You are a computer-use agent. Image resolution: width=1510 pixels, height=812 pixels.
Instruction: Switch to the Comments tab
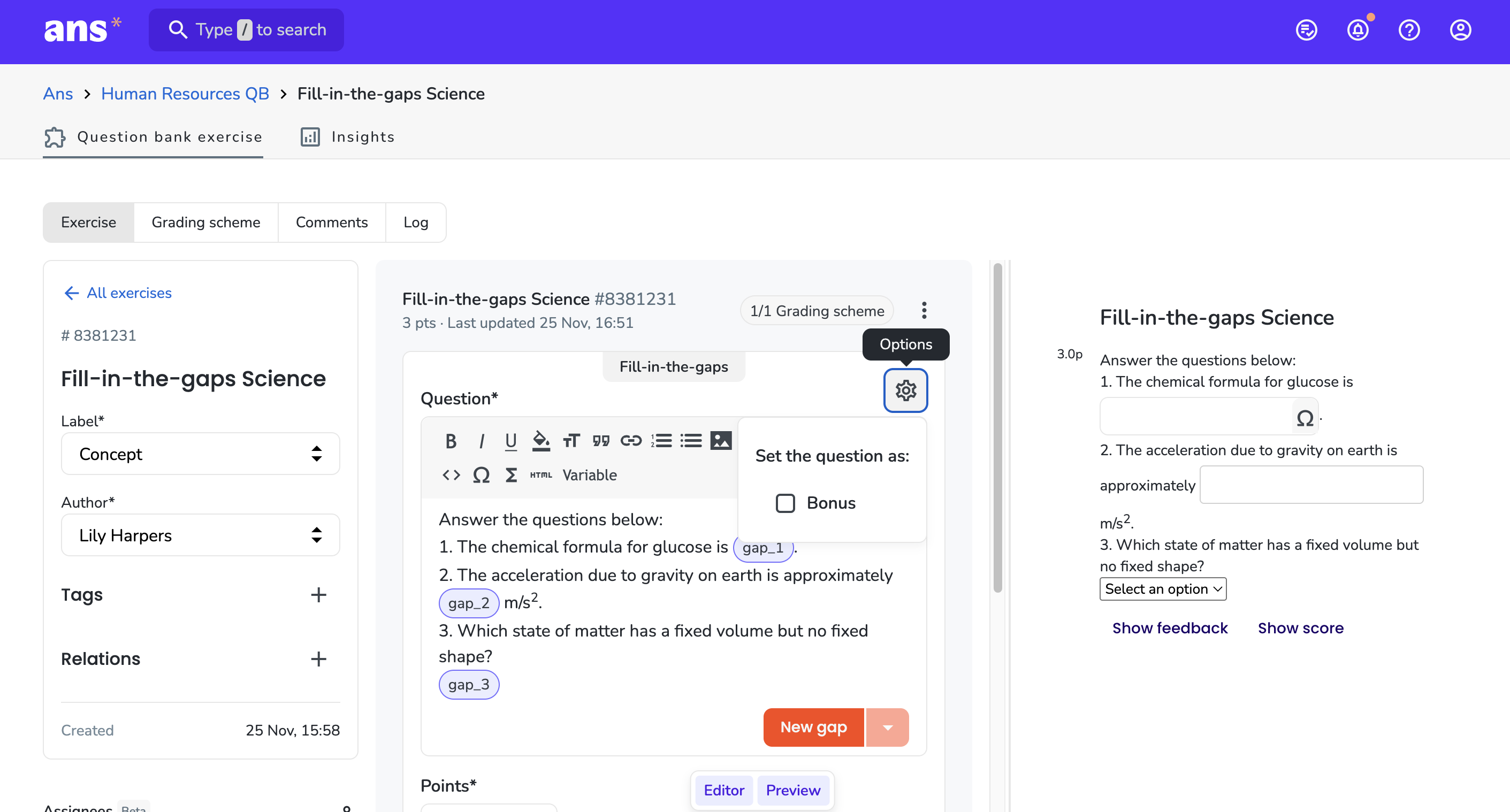(x=331, y=223)
